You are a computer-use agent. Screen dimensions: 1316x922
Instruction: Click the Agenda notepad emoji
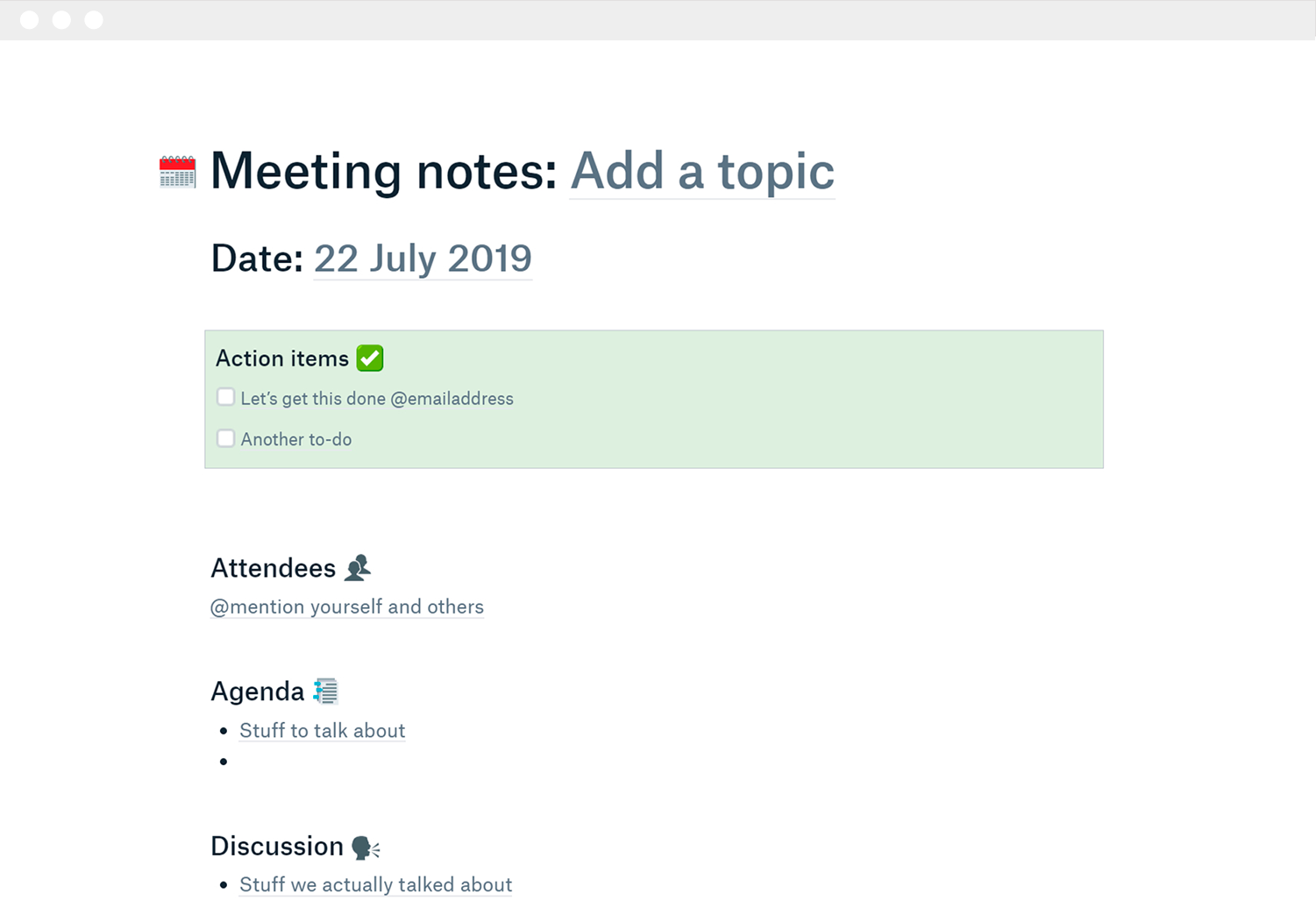326,691
